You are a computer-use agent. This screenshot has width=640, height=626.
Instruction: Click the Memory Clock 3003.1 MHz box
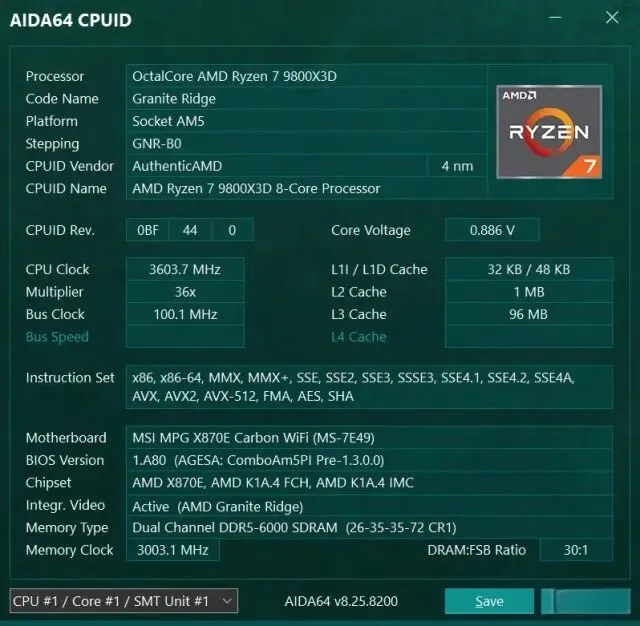[x=173, y=550]
